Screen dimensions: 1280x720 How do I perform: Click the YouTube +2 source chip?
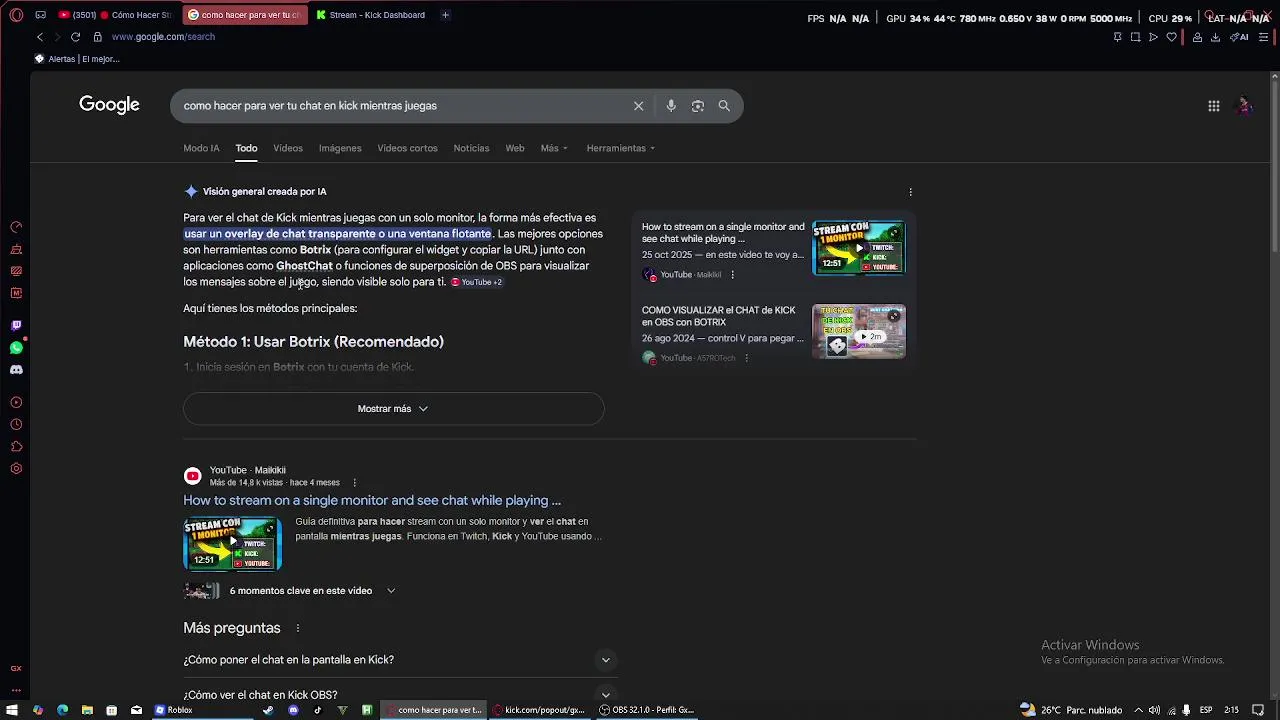(x=477, y=282)
